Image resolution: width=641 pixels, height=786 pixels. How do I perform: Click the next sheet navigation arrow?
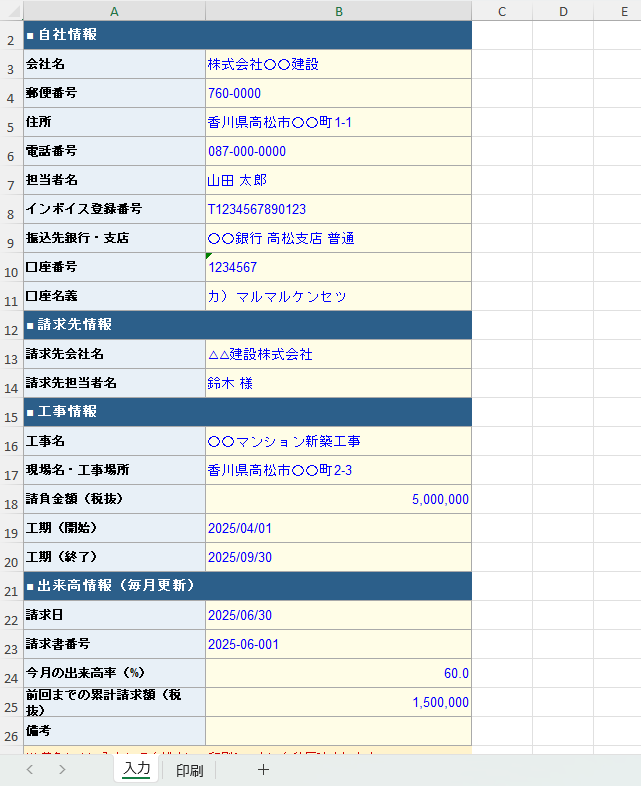click(62, 770)
